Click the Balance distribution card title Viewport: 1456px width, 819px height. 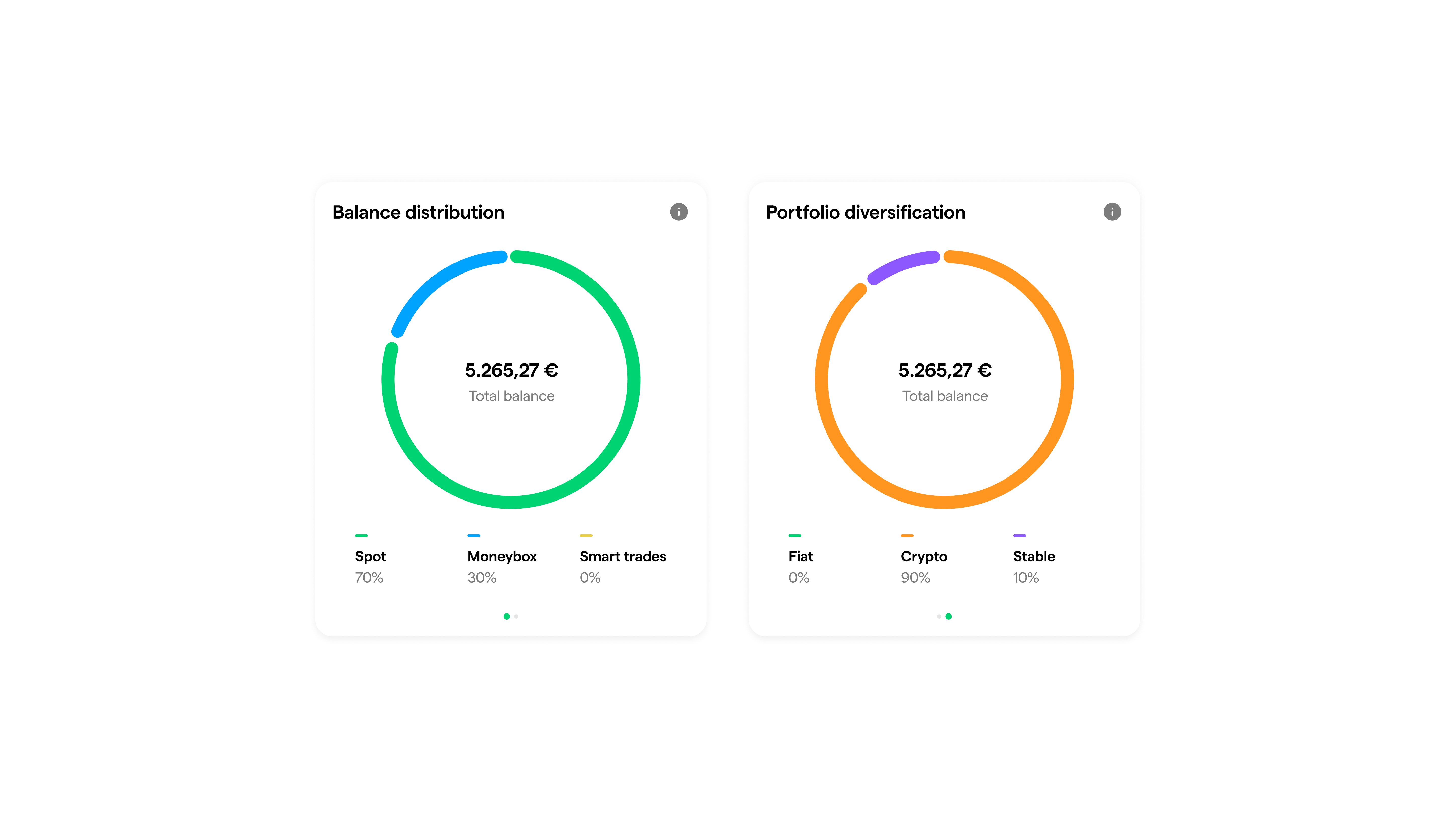click(x=418, y=213)
